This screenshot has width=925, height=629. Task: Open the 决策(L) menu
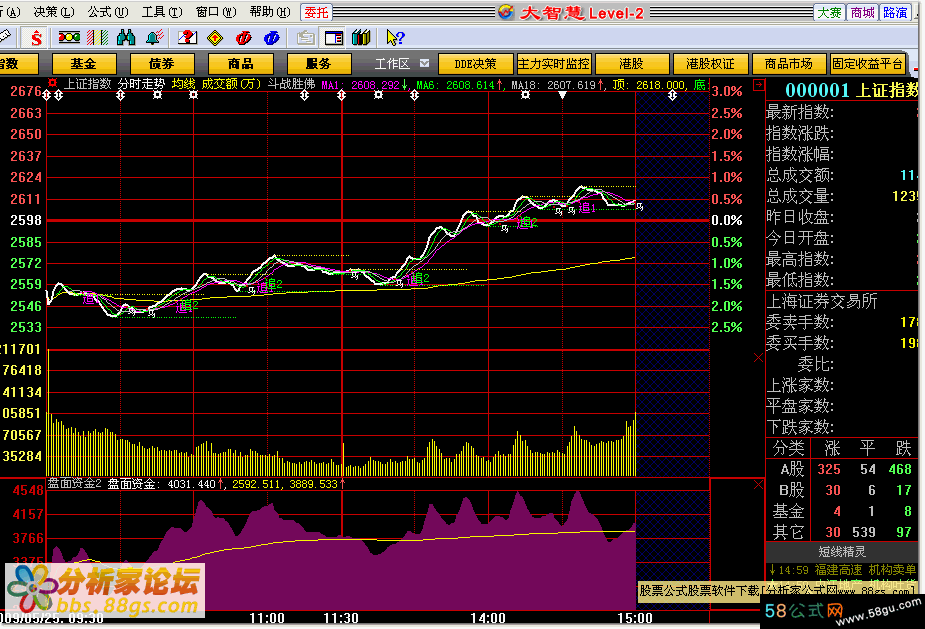(x=54, y=12)
